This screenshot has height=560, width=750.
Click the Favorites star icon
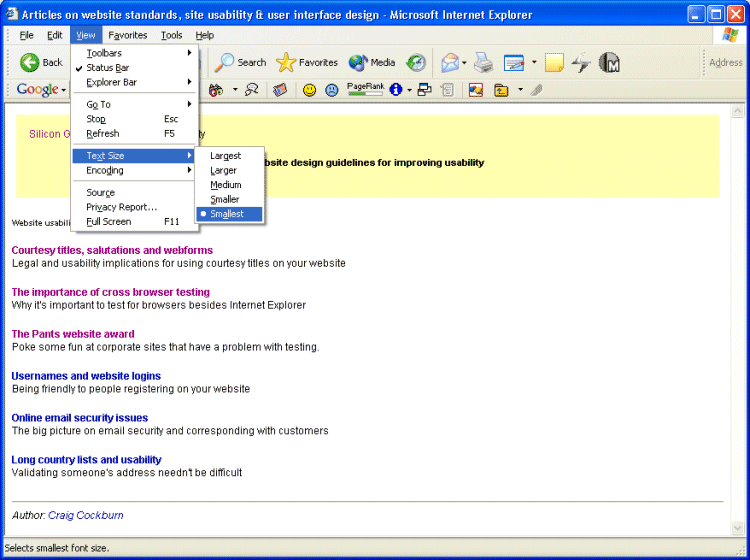pos(286,63)
